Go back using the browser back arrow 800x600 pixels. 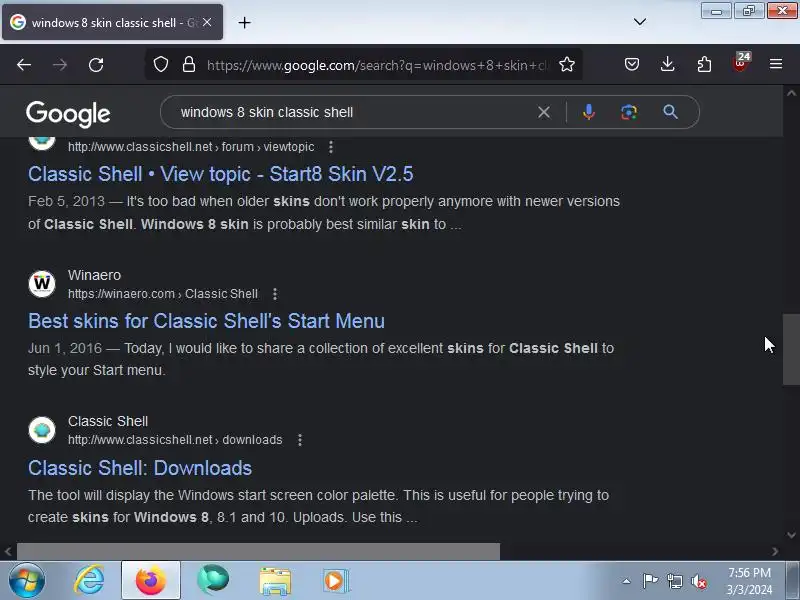tap(24, 65)
